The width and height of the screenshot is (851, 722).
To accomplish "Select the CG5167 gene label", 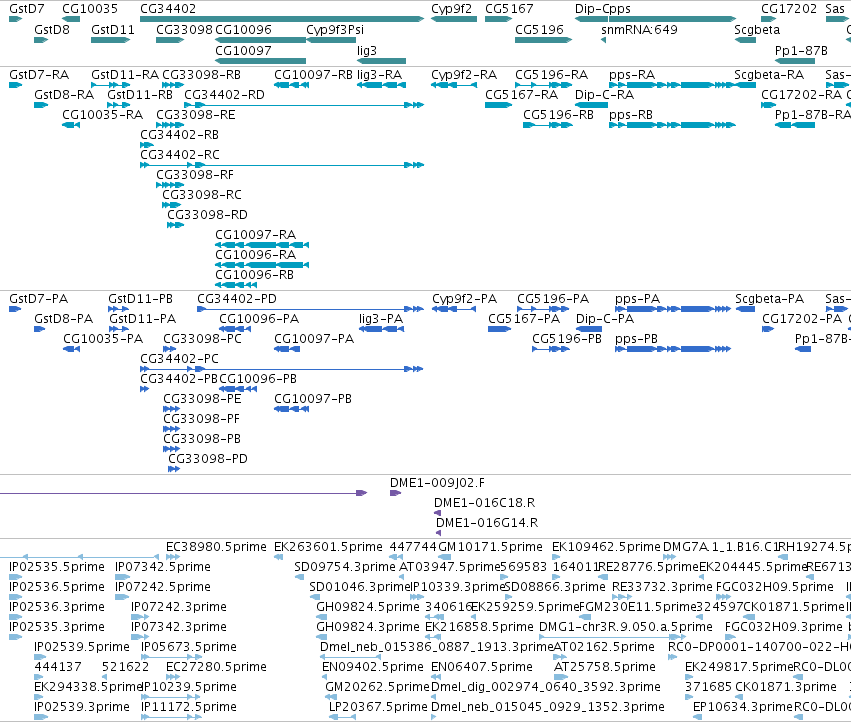I will [509, 9].
